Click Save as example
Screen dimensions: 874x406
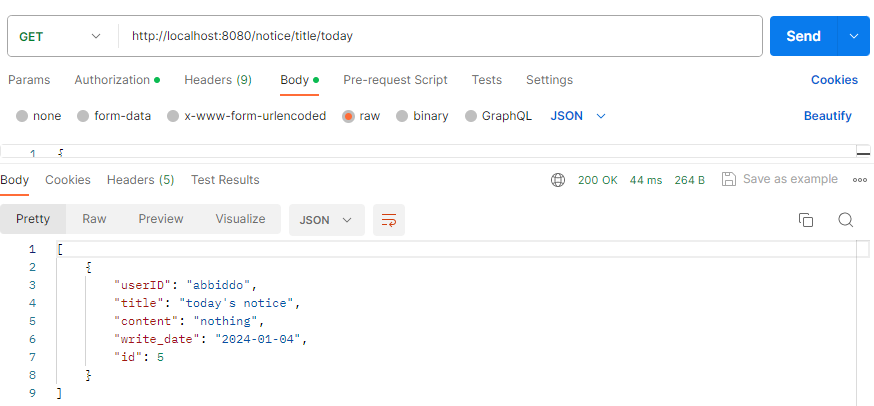(790, 179)
